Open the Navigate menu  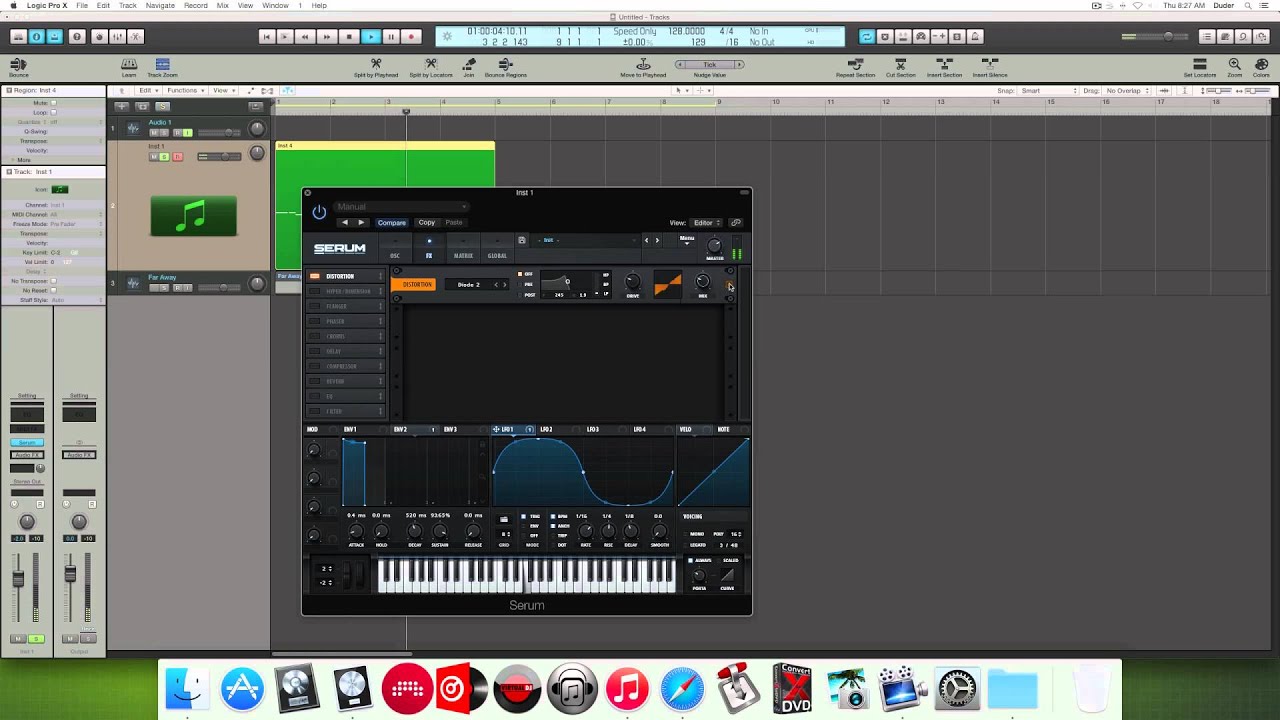[x=160, y=5]
